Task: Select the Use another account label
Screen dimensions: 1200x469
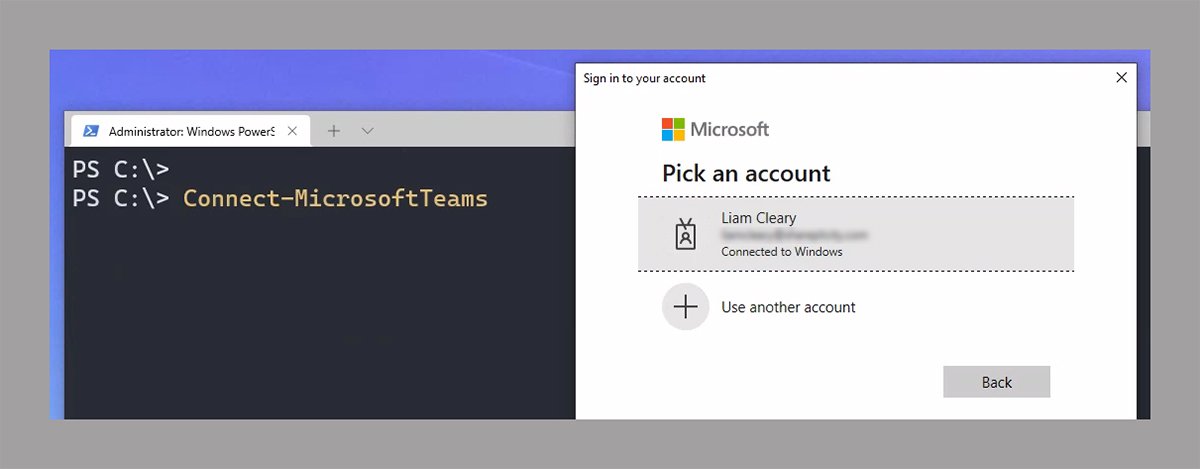Action: click(788, 307)
